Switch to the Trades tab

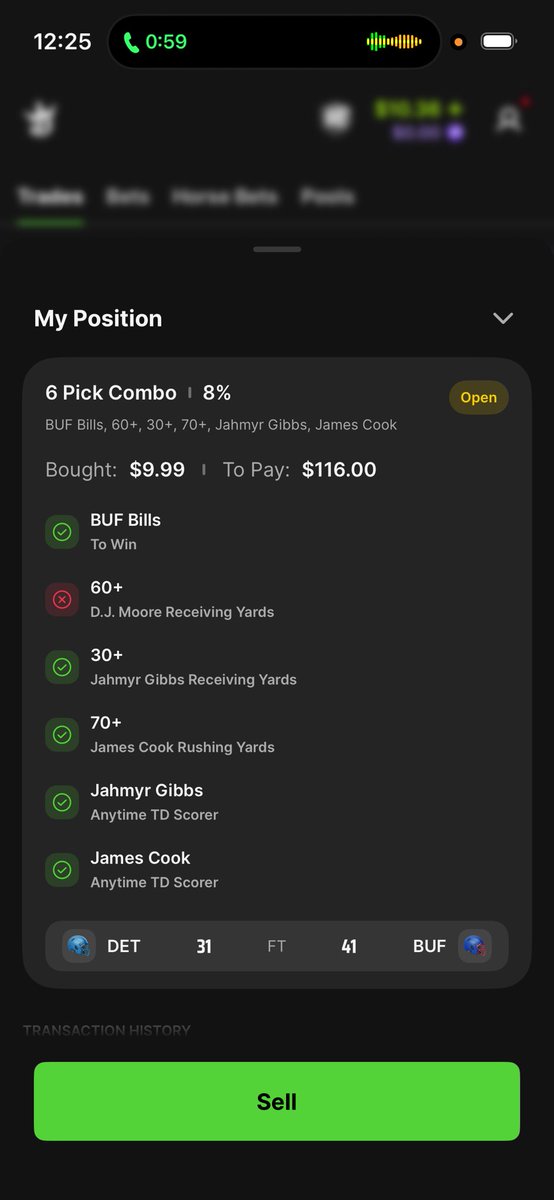pos(50,197)
